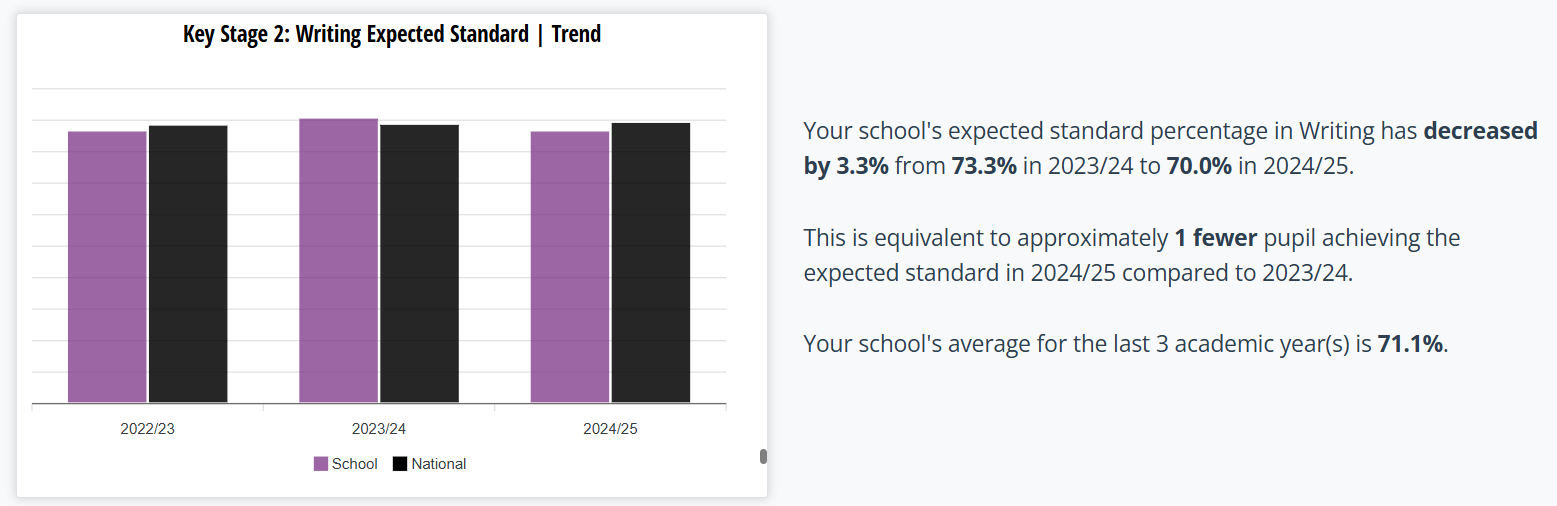1557x506 pixels.
Task: Click the 2023/24 National bar
Action: pos(419,264)
